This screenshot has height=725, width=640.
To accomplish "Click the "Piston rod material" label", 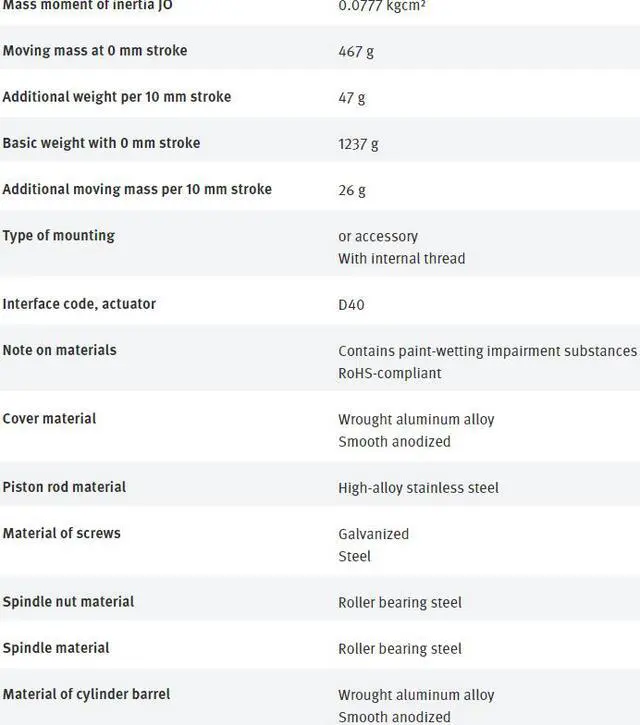I will click(64, 487).
